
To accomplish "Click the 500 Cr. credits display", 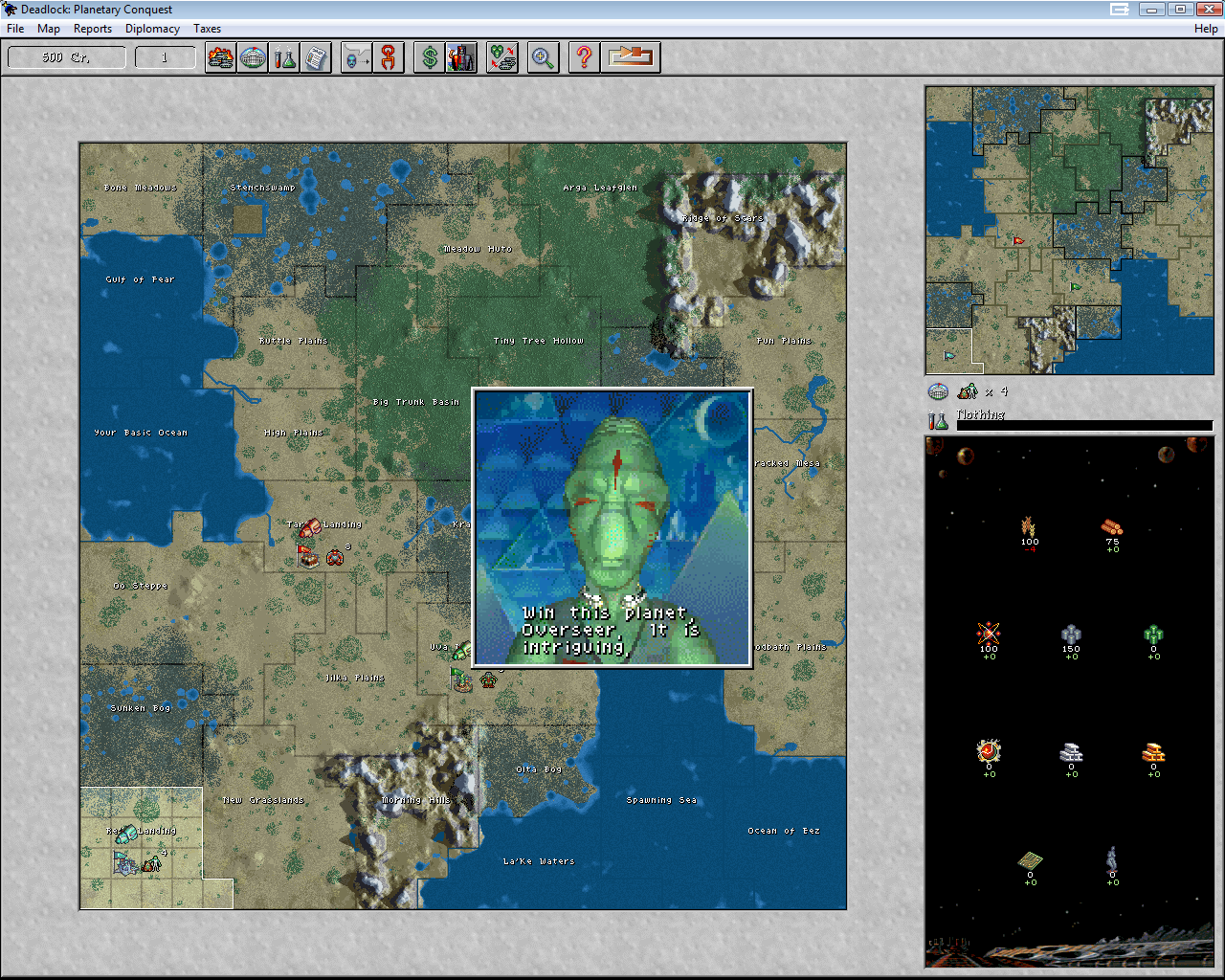I will click(67, 57).
